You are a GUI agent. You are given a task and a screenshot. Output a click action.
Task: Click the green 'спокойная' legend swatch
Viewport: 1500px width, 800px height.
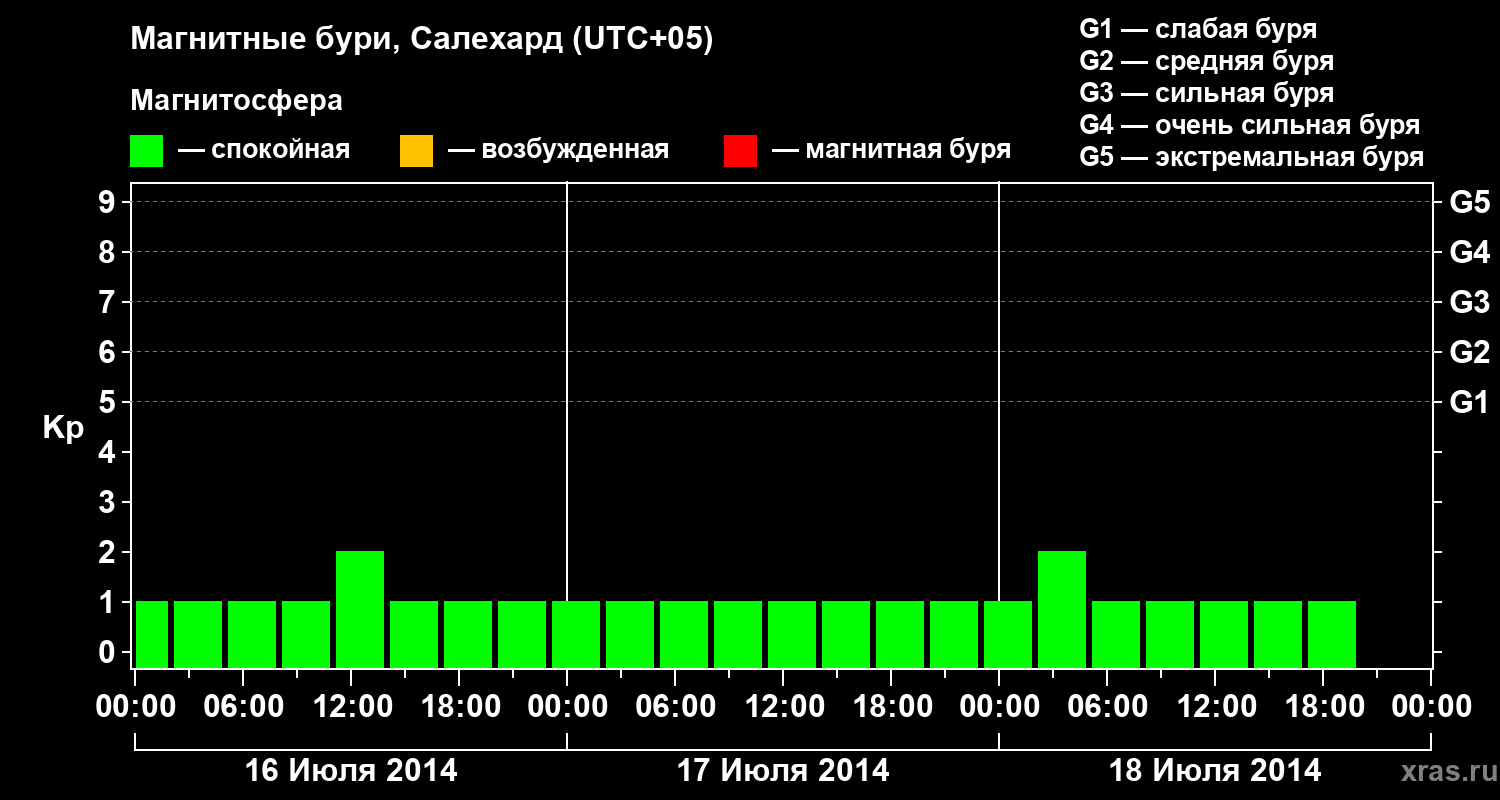(147, 151)
